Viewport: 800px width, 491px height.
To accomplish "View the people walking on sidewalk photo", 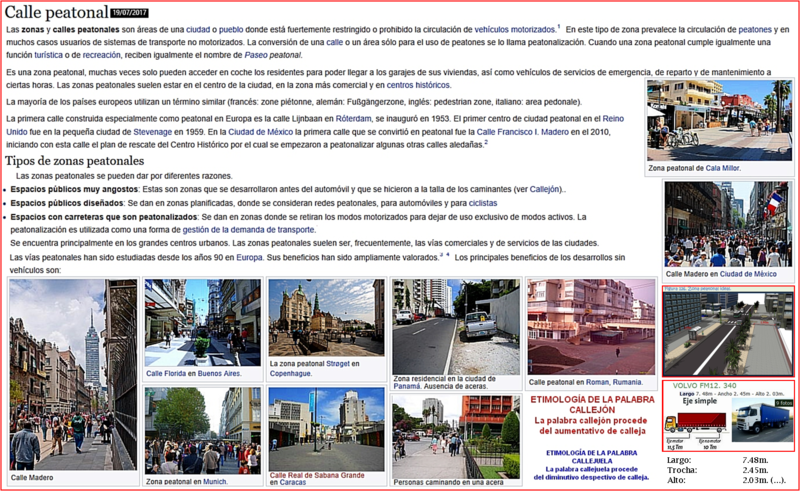I will click(456, 437).
